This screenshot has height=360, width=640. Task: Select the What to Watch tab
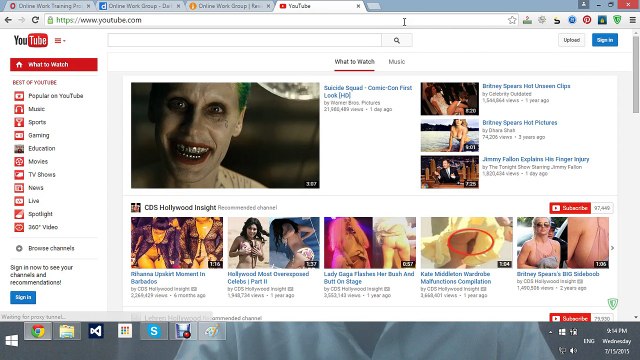[354, 62]
